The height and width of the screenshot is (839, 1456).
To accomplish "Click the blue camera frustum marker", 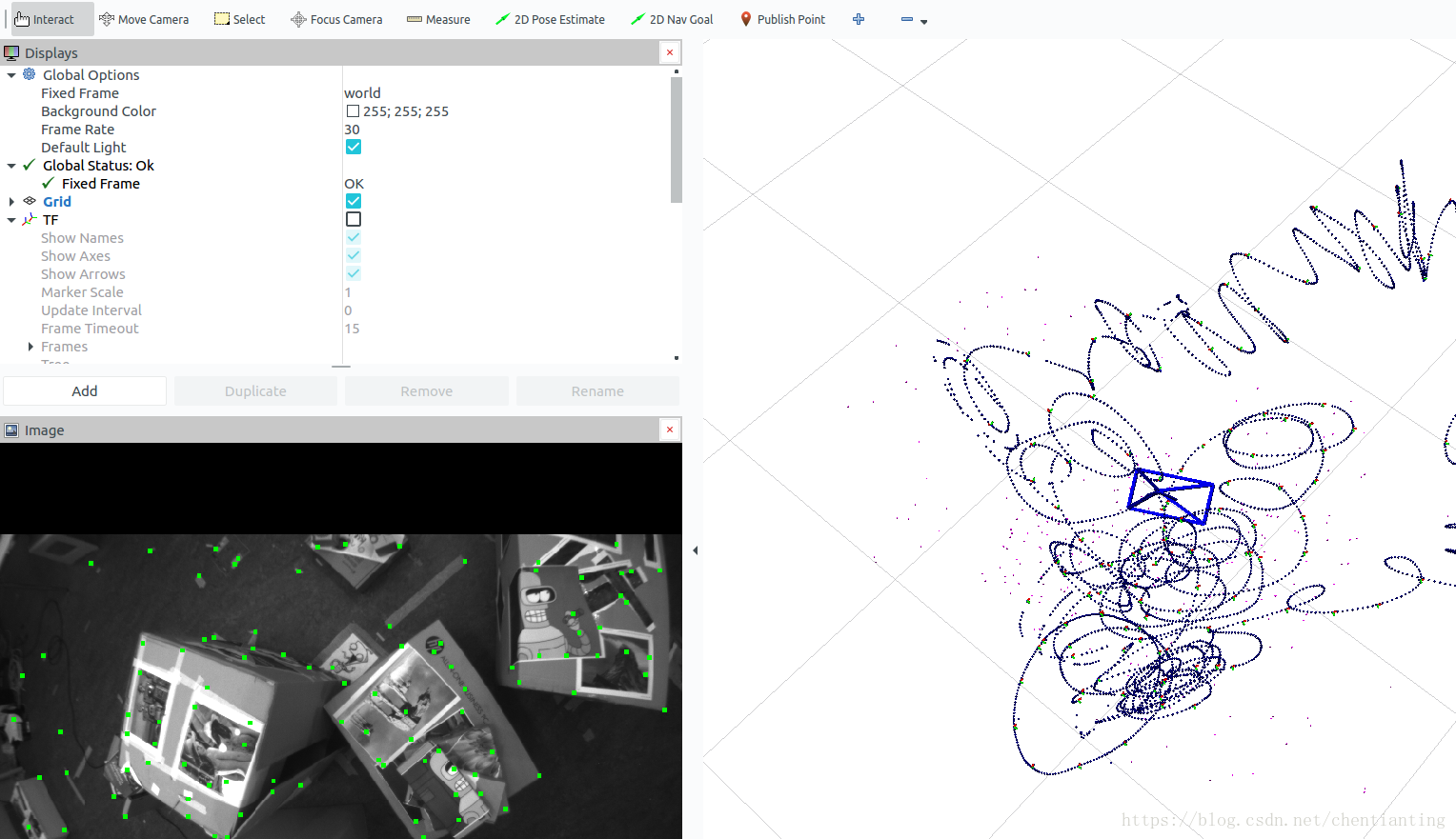I will (x=1170, y=495).
